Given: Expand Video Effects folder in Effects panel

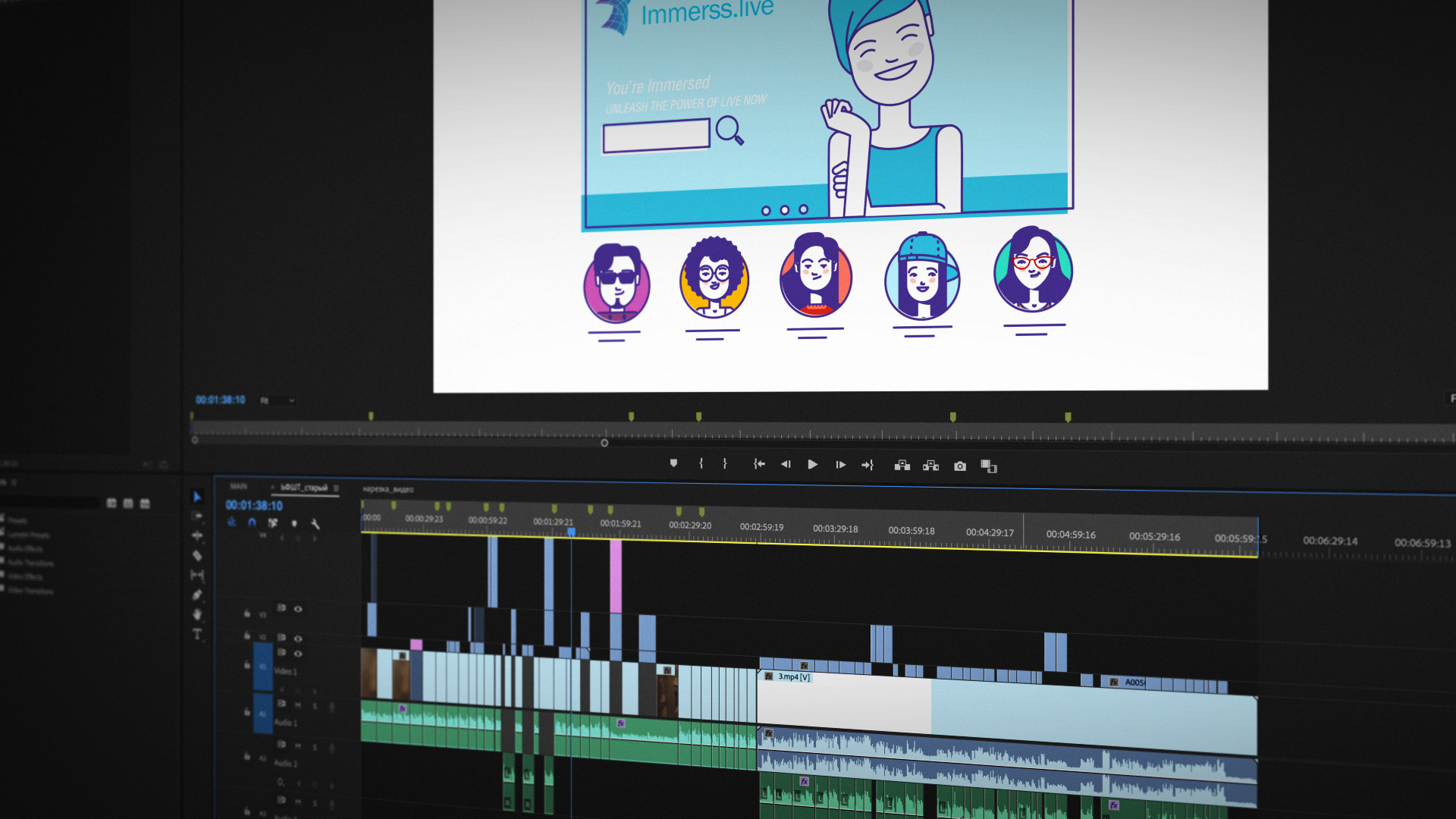Looking at the screenshot, I should click(x=26, y=576).
